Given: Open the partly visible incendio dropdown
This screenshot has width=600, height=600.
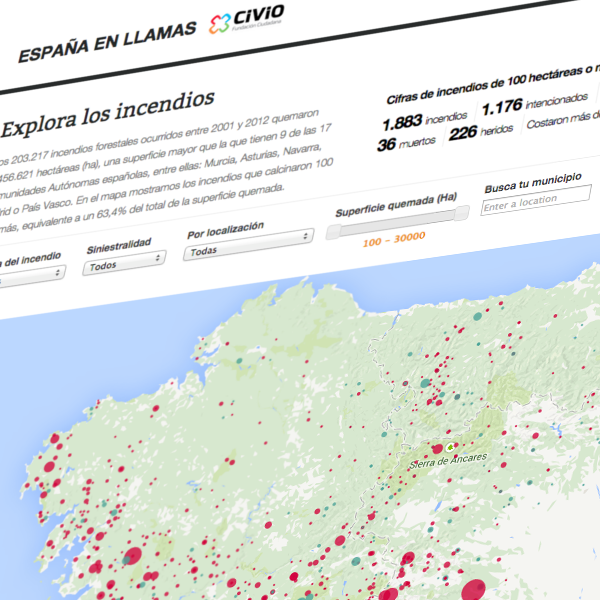Looking at the screenshot, I should [33, 277].
